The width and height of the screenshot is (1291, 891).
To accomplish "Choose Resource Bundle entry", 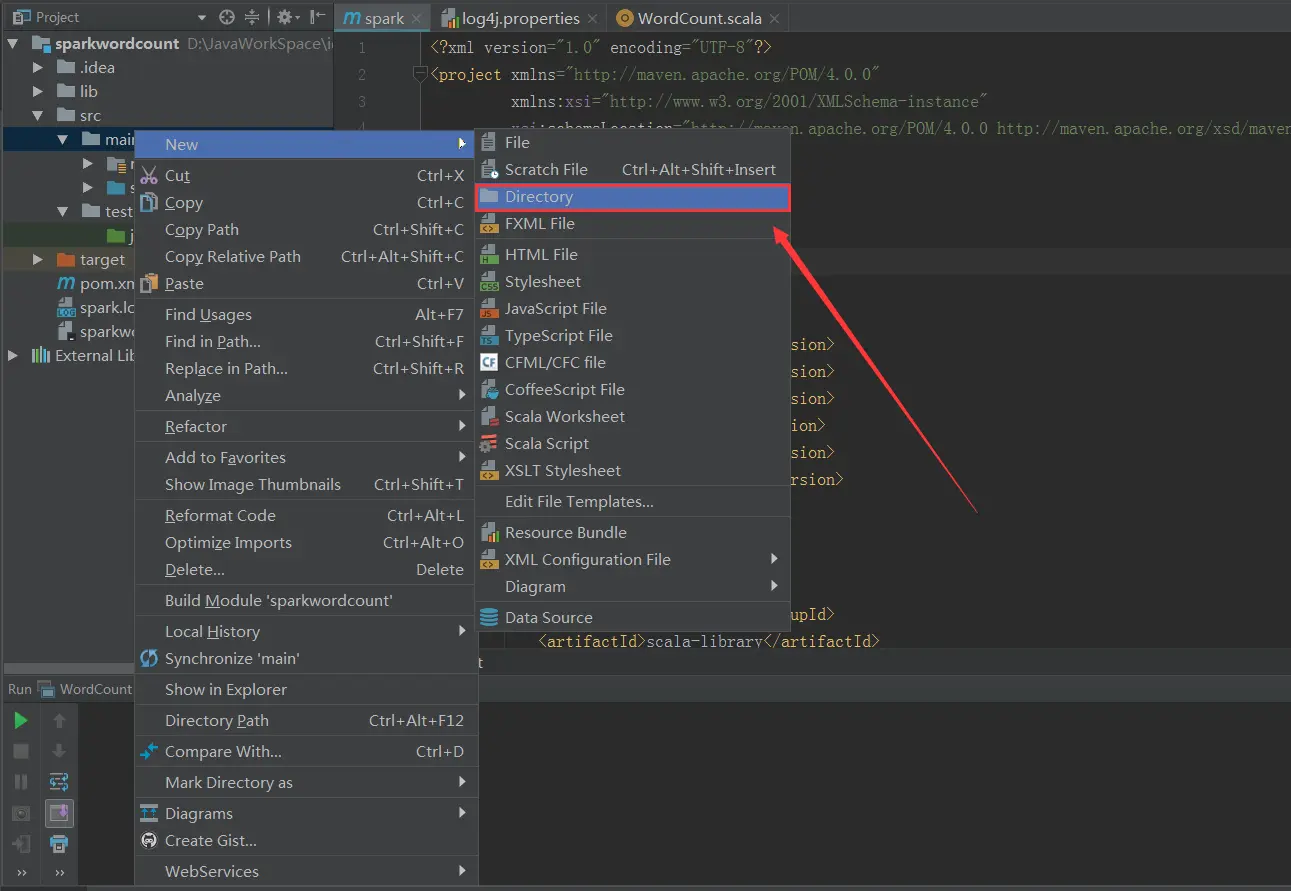I will 633,532.
